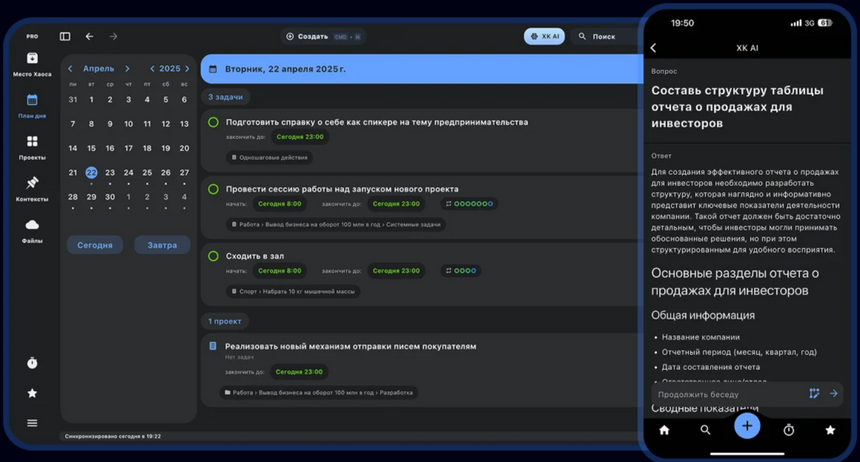Toggle the sidebar panel layout icon

pyautogui.click(x=65, y=37)
